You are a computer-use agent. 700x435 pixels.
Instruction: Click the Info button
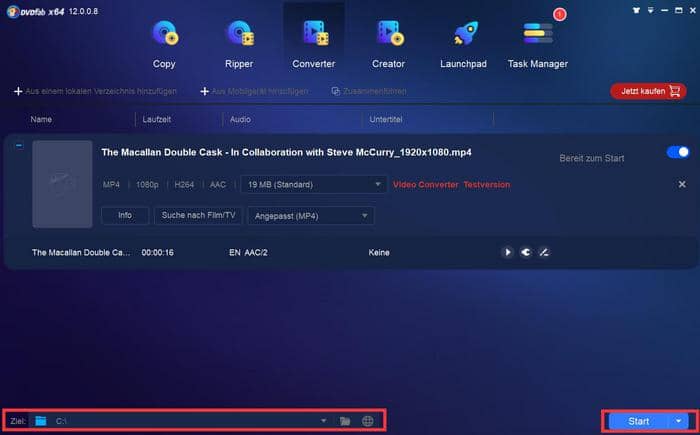pyautogui.click(x=125, y=215)
